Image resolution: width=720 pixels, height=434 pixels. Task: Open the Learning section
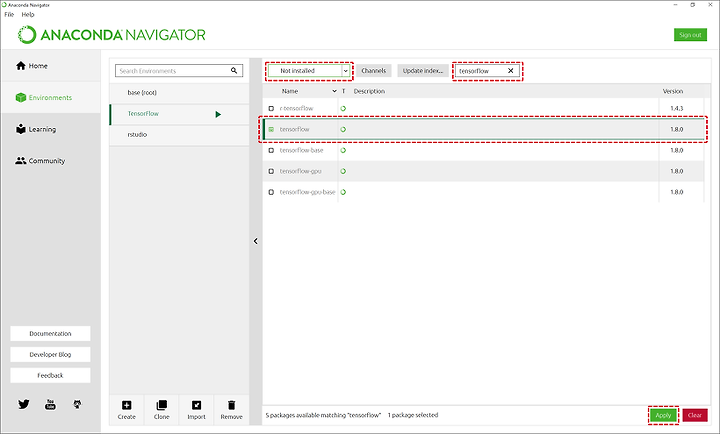coord(51,129)
